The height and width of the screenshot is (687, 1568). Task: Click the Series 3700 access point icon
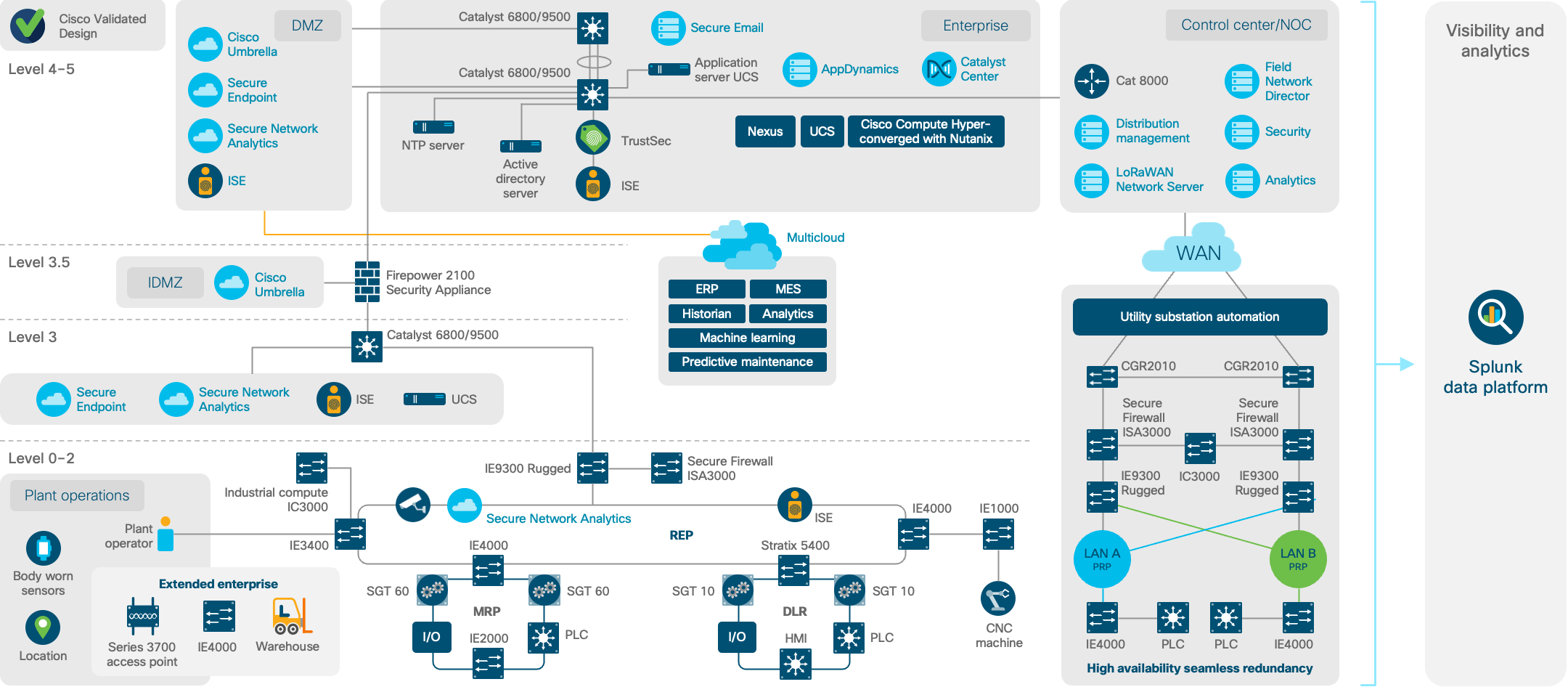[x=143, y=617]
